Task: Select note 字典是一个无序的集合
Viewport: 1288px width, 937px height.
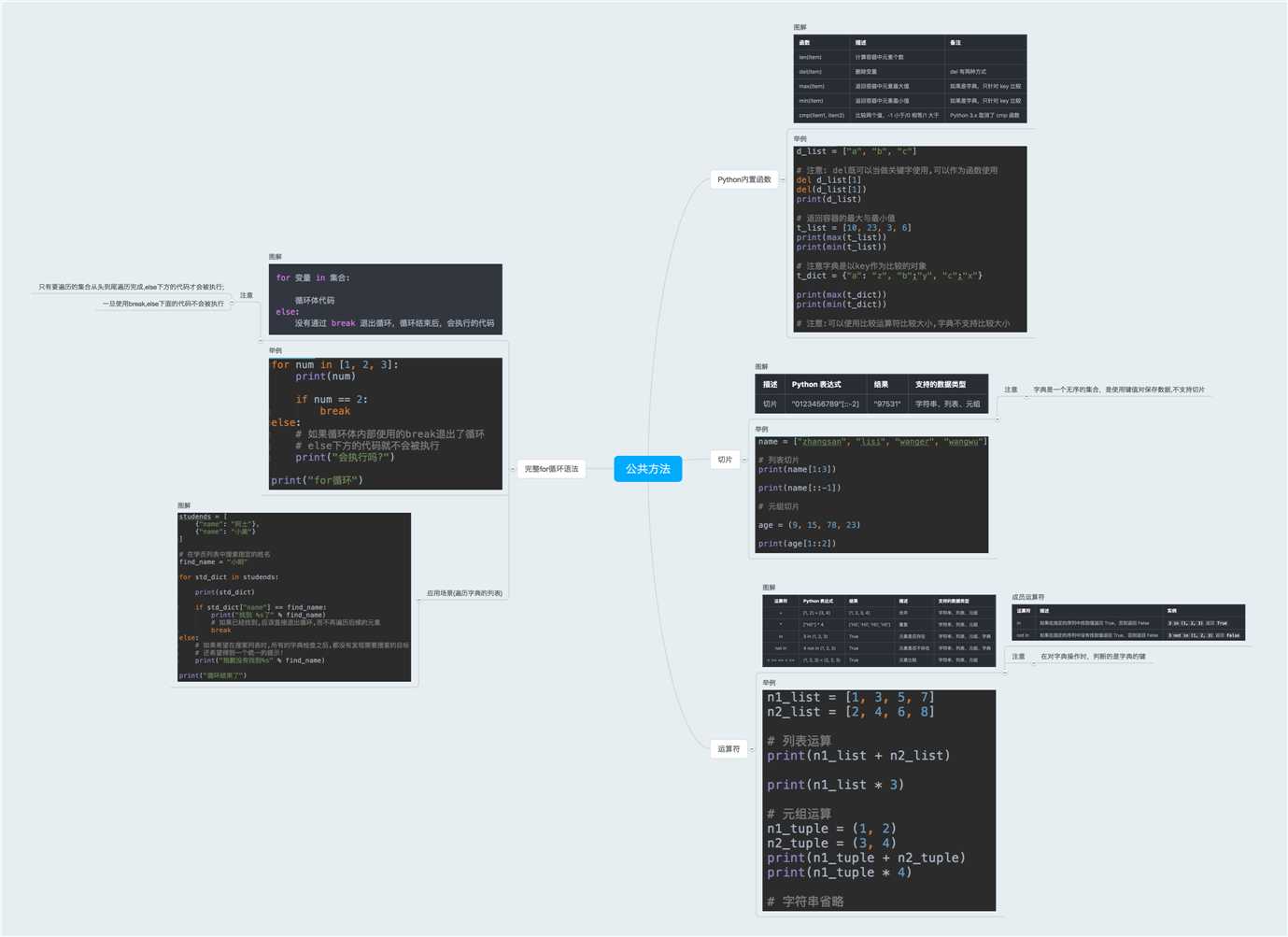Action: click(1119, 390)
